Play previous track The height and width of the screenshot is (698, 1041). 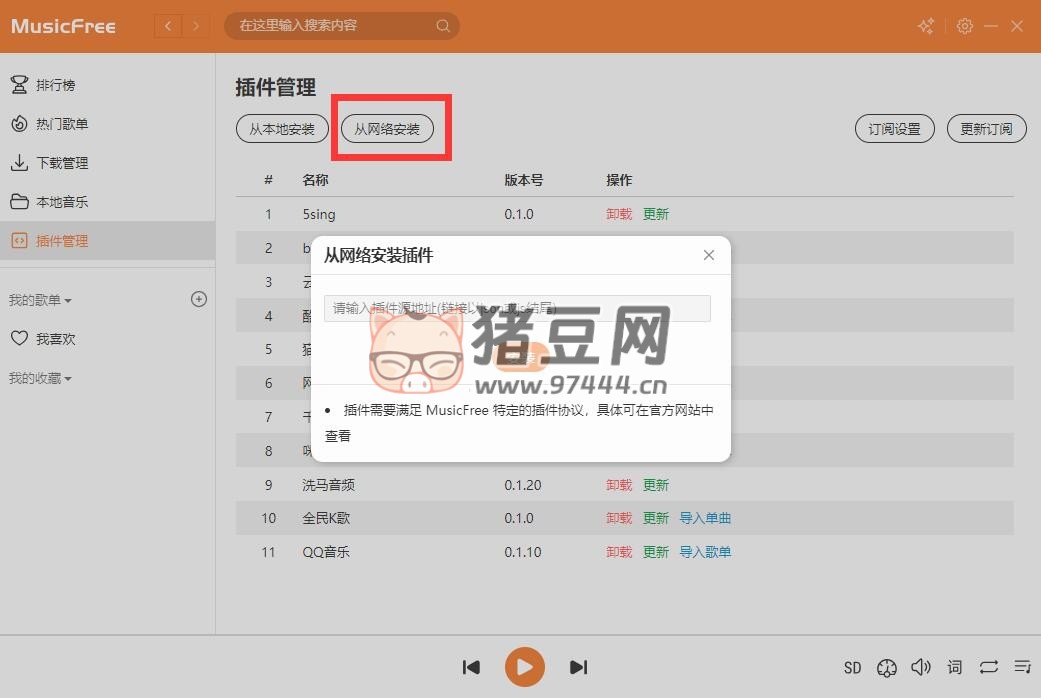pyautogui.click(x=471, y=667)
